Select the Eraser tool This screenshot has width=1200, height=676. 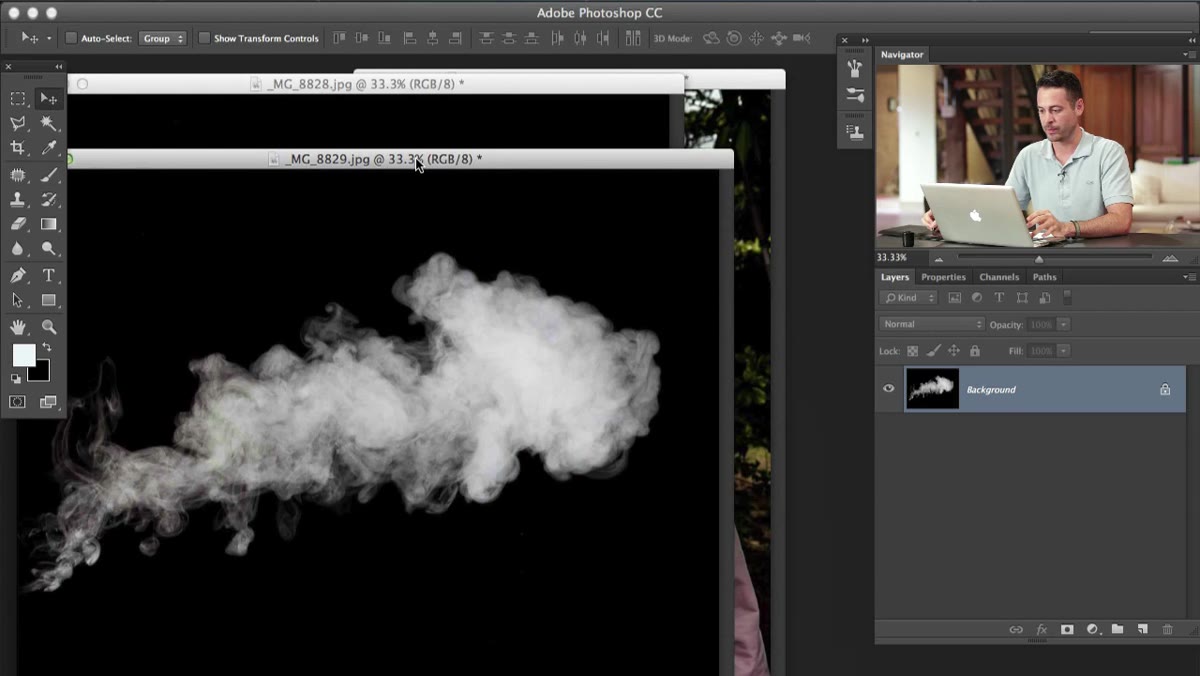tap(18, 225)
